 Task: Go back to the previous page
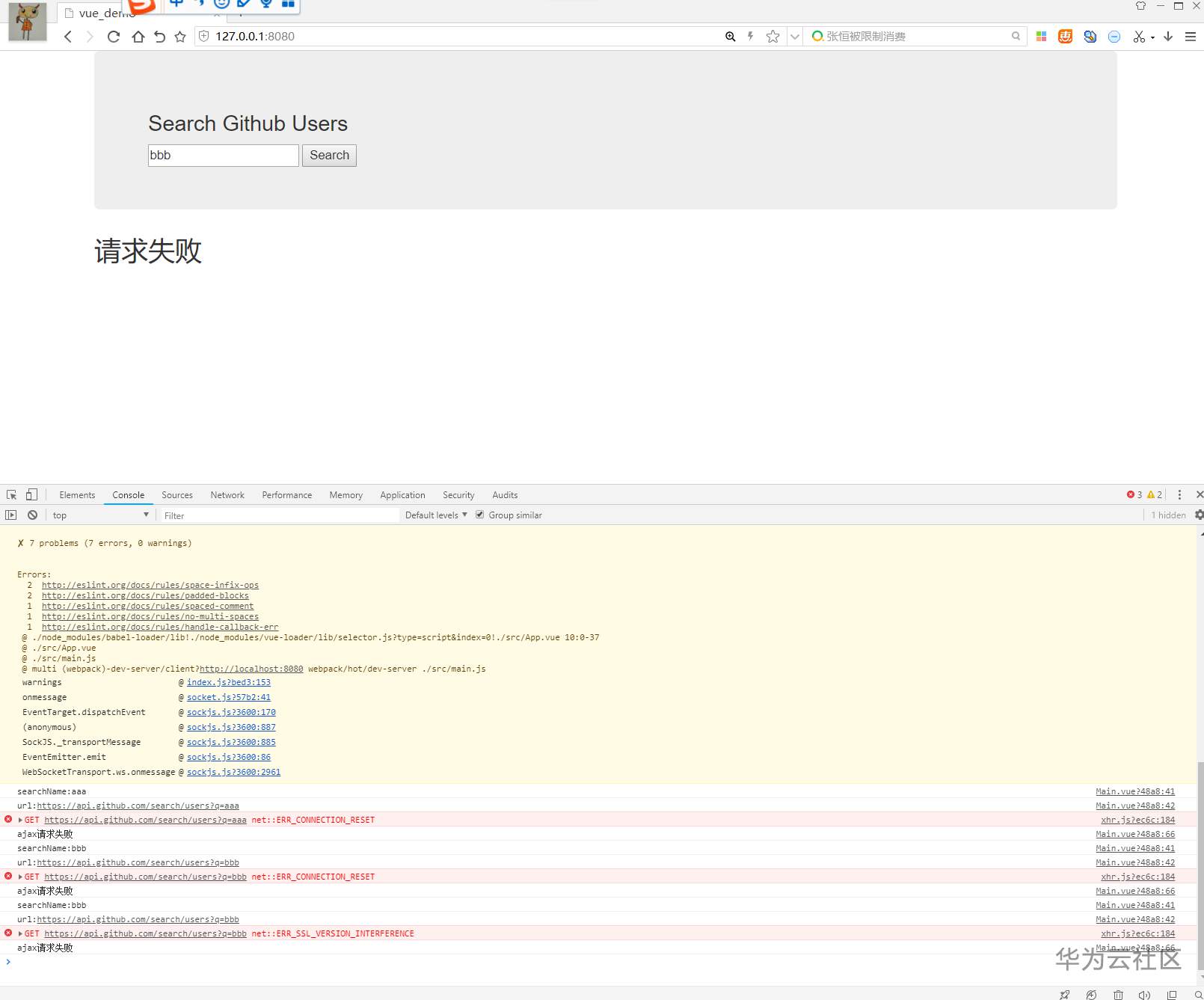click(68, 37)
